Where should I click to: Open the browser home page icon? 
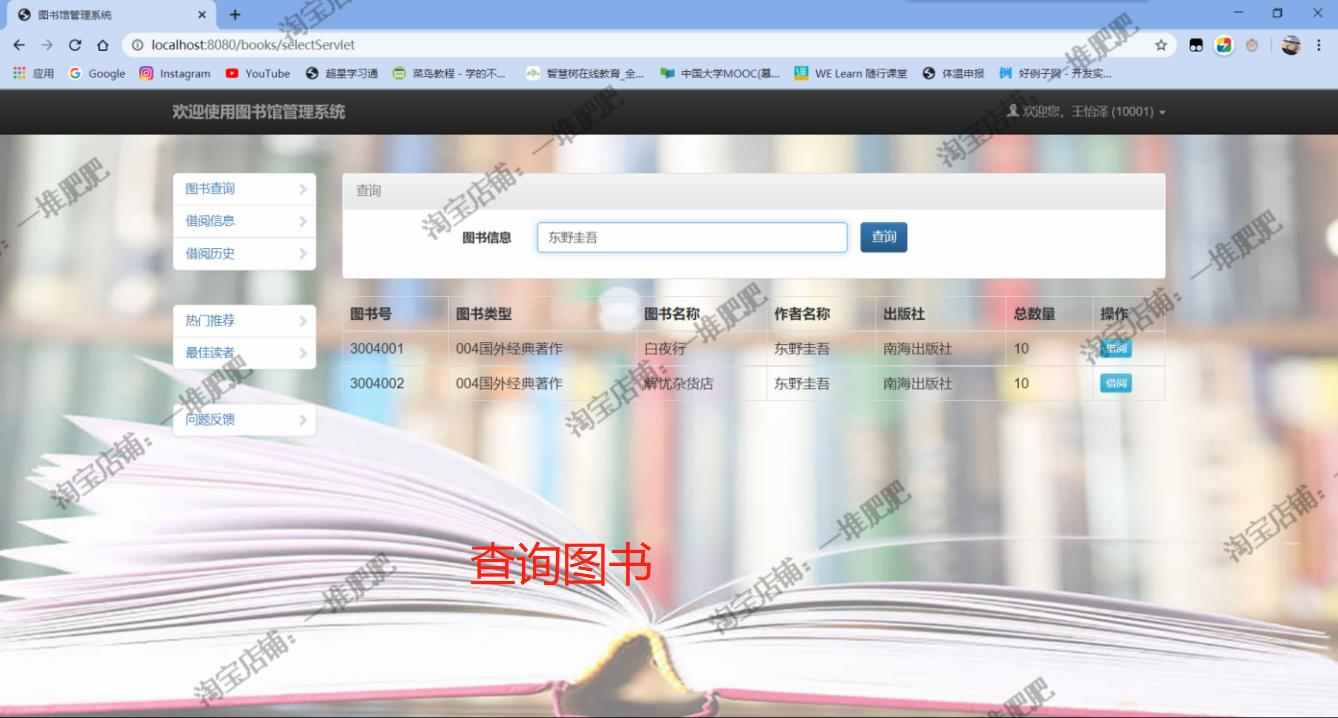point(103,45)
